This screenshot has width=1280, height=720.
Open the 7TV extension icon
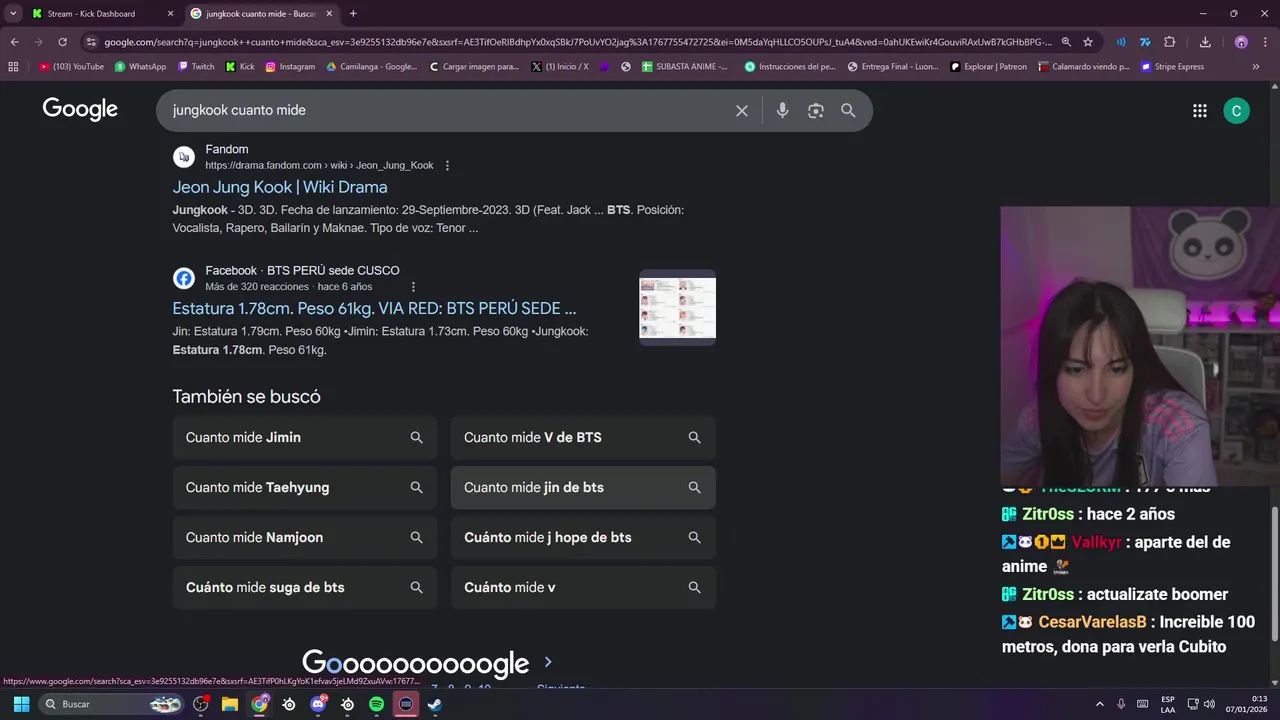1145,42
